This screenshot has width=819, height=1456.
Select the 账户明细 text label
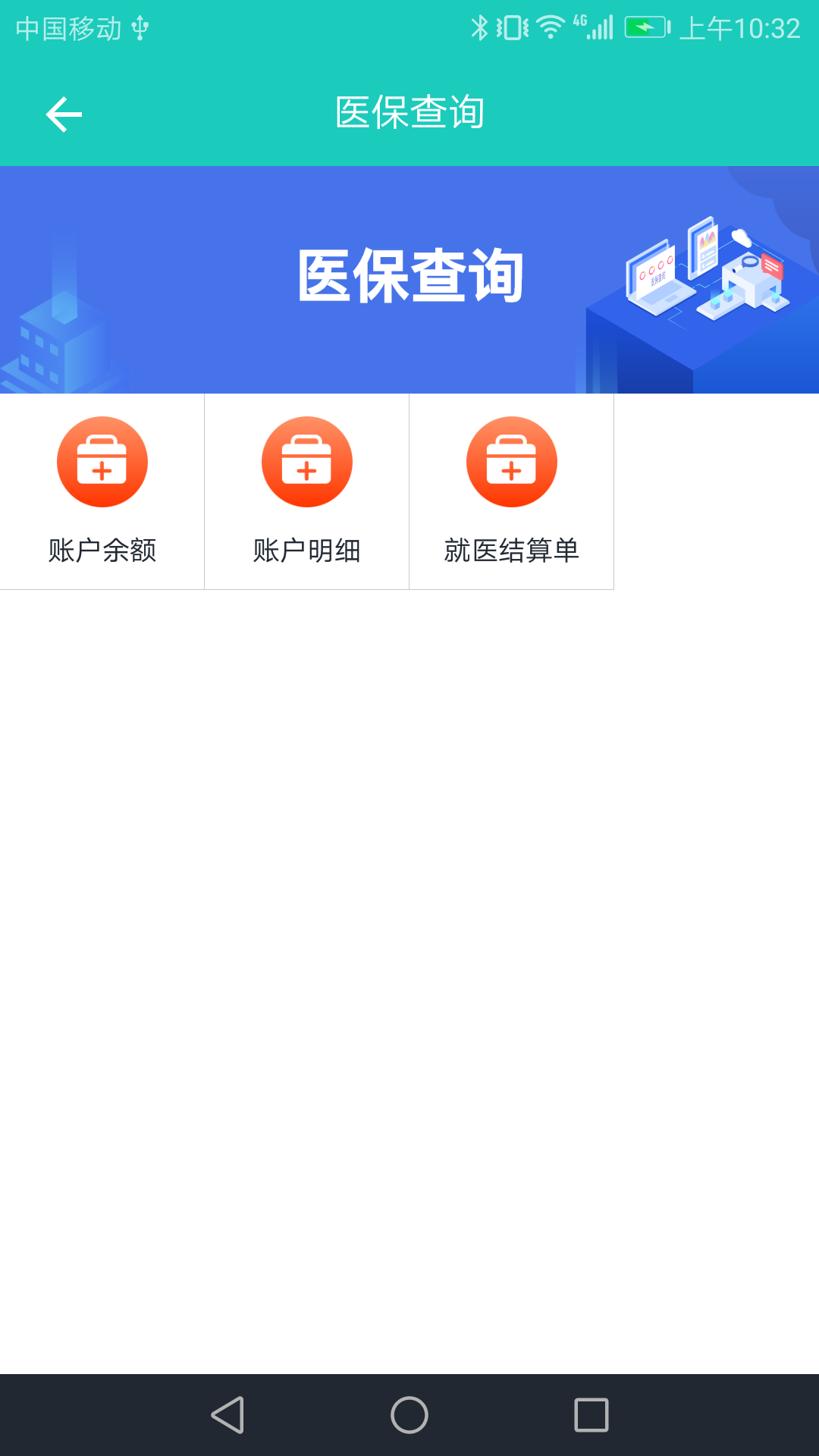tap(307, 550)
